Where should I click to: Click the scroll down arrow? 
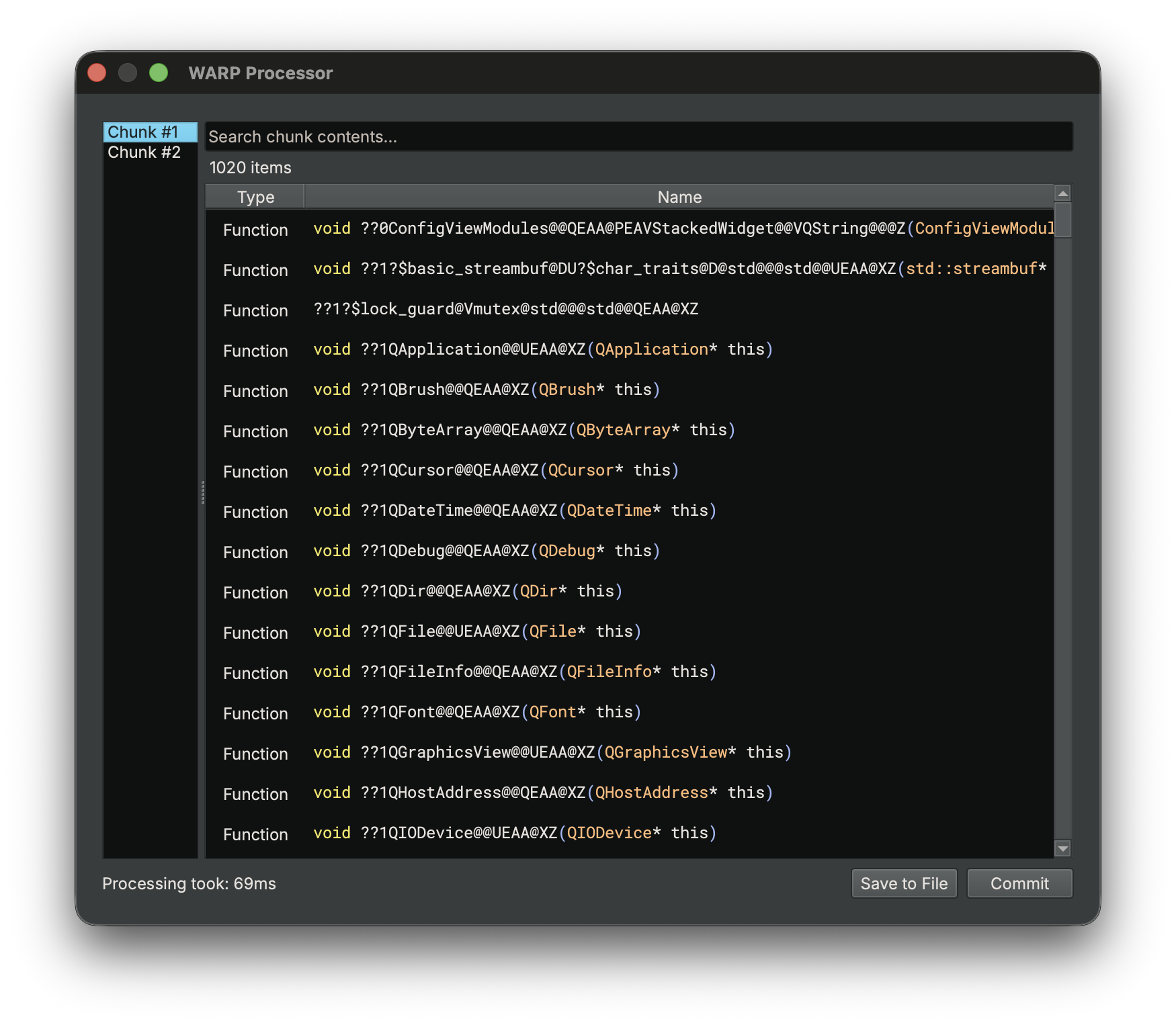[x=1062, y=849]
